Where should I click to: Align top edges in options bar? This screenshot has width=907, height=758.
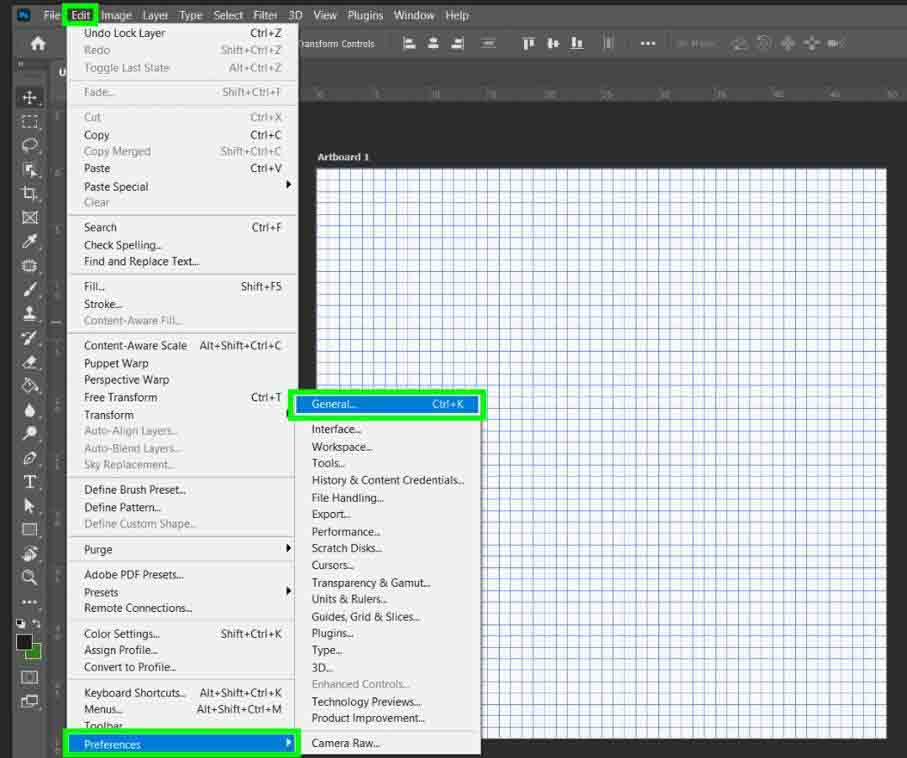(x=528, y=43)
